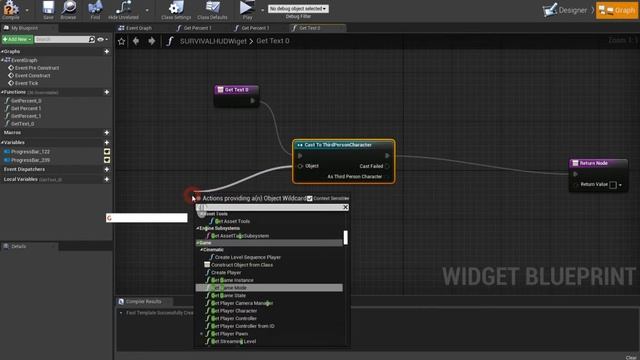The height and width of the screenshot is (360, 640).
Task: Go forward with the right arrow
Action: point(151,41)
